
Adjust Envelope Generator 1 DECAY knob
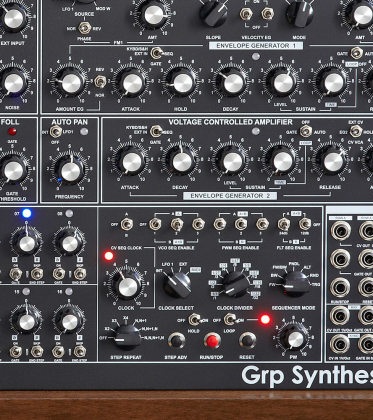[x=233, y=83]
